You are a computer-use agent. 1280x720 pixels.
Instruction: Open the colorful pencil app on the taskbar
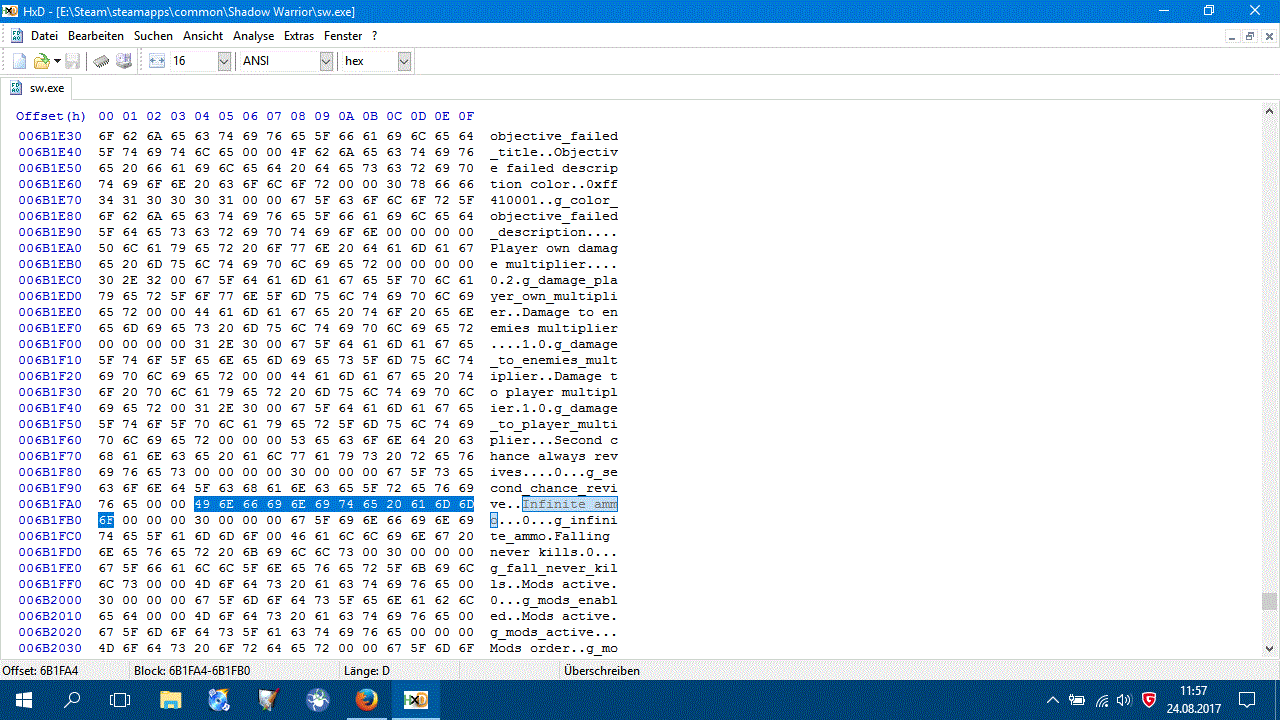(268, 700)
